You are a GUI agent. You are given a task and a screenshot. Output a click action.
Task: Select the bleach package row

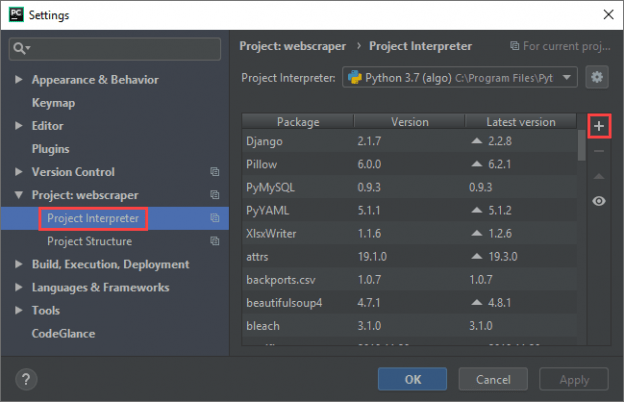click(410, 326)
